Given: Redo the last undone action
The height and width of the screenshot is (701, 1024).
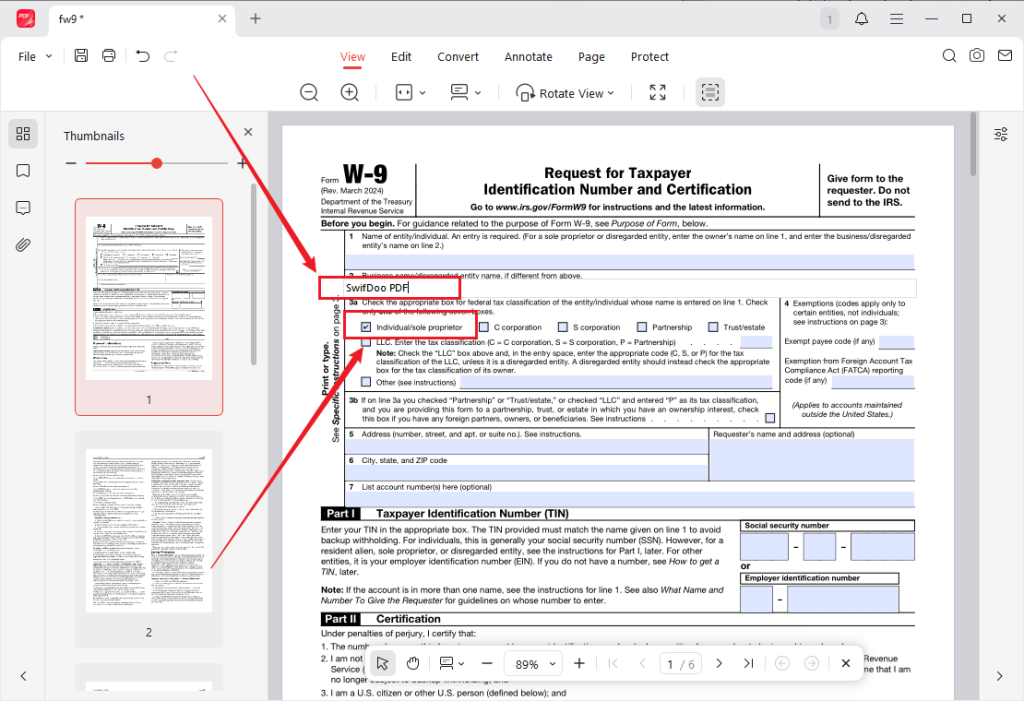Looking at the screenshot, I should click(x=170, y=56).
